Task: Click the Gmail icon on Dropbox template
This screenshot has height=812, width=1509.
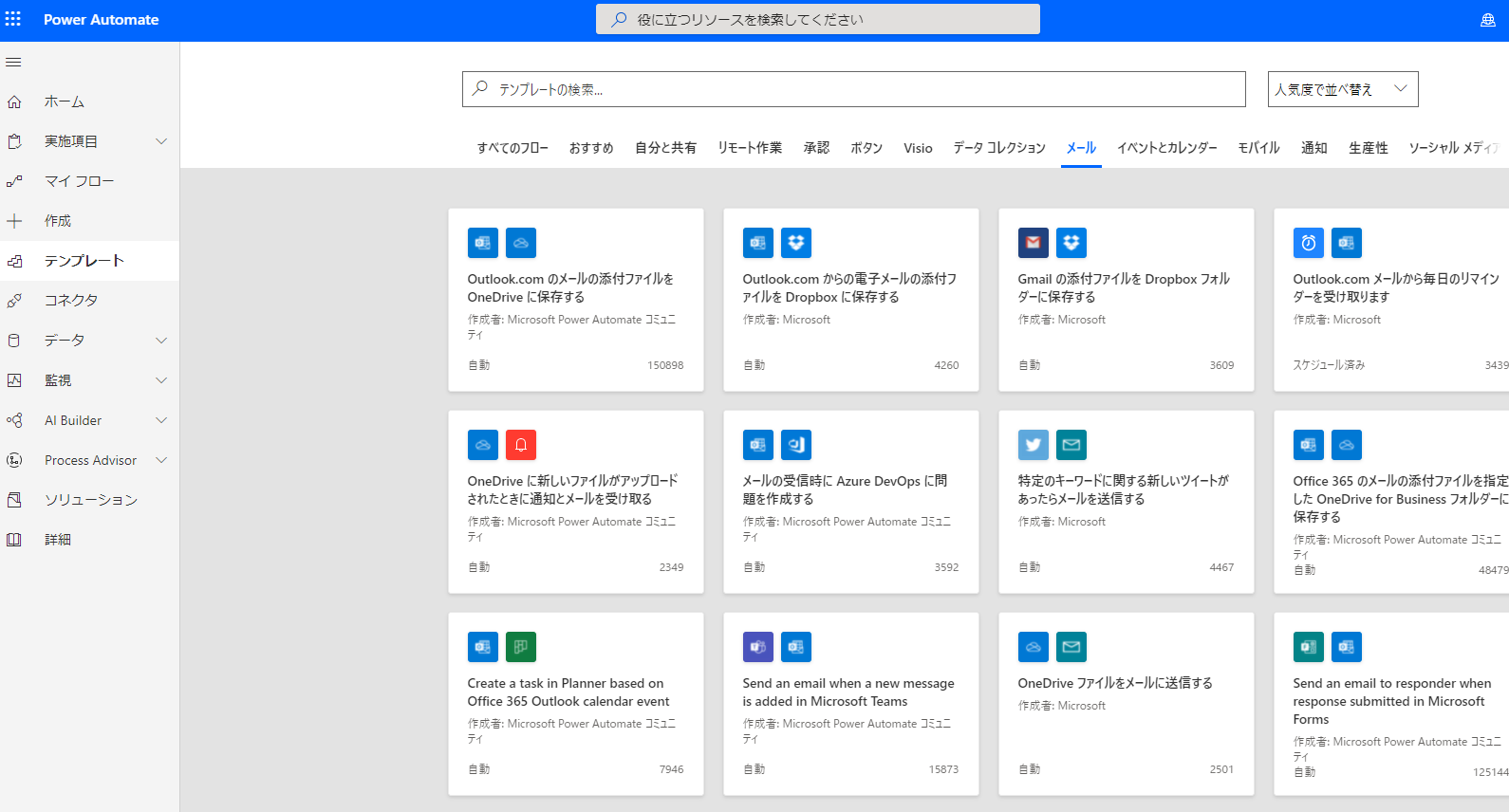Action: [x=1033, y=243]
